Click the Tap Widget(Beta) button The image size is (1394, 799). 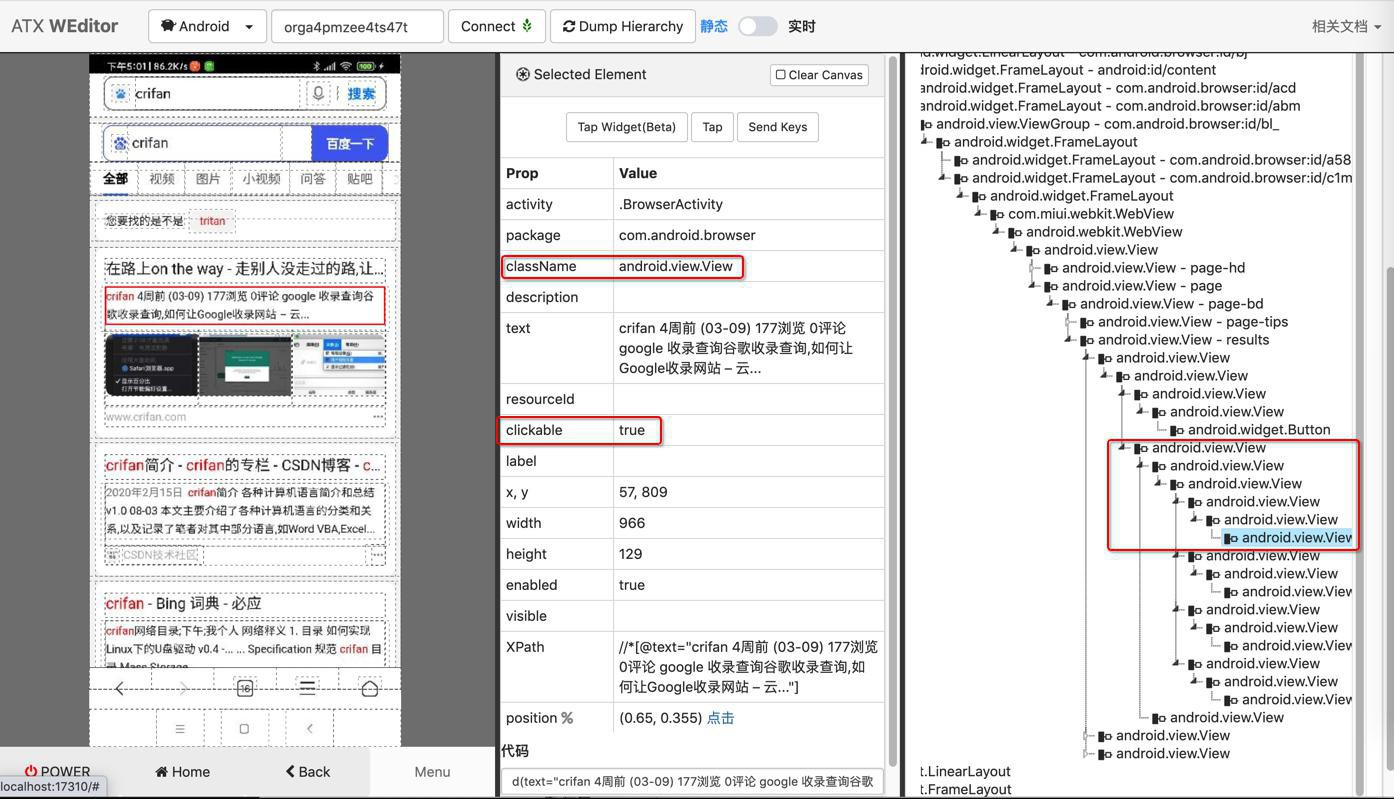(x=627, y=127)
